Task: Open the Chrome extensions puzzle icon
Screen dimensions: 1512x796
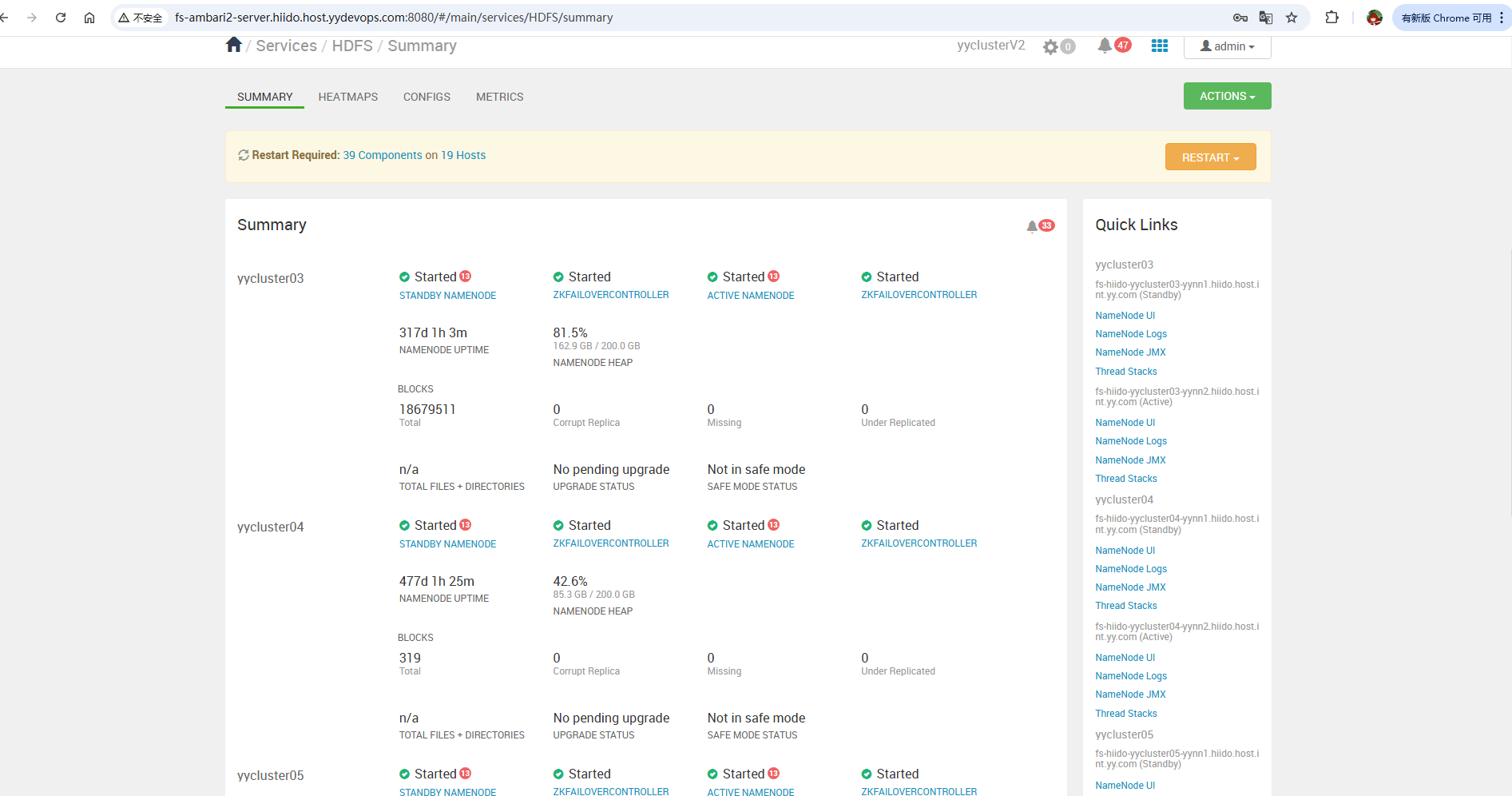Action: 1331,18
